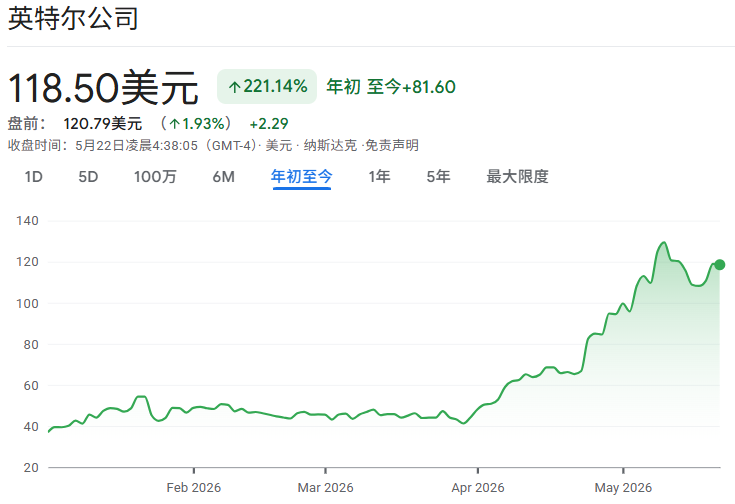Click the 年初至今+81.60 change text
Screen dimensions: 735x504
391,87
